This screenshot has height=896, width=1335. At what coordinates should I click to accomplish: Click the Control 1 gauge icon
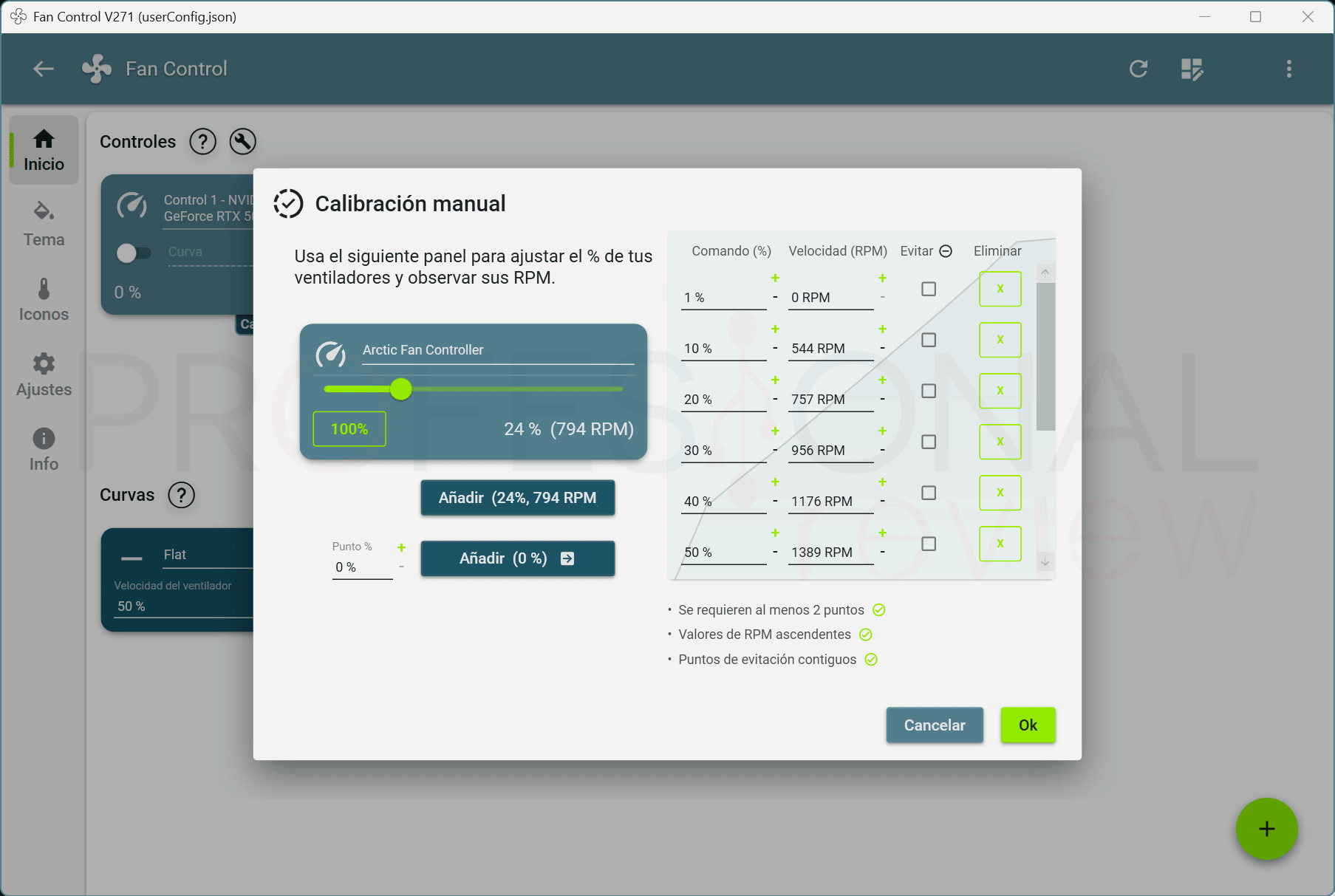(x=132, y=206)
